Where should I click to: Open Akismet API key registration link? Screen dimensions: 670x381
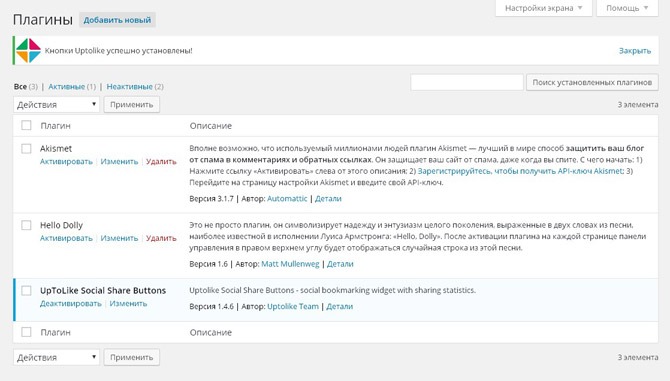tap(521, 171)
